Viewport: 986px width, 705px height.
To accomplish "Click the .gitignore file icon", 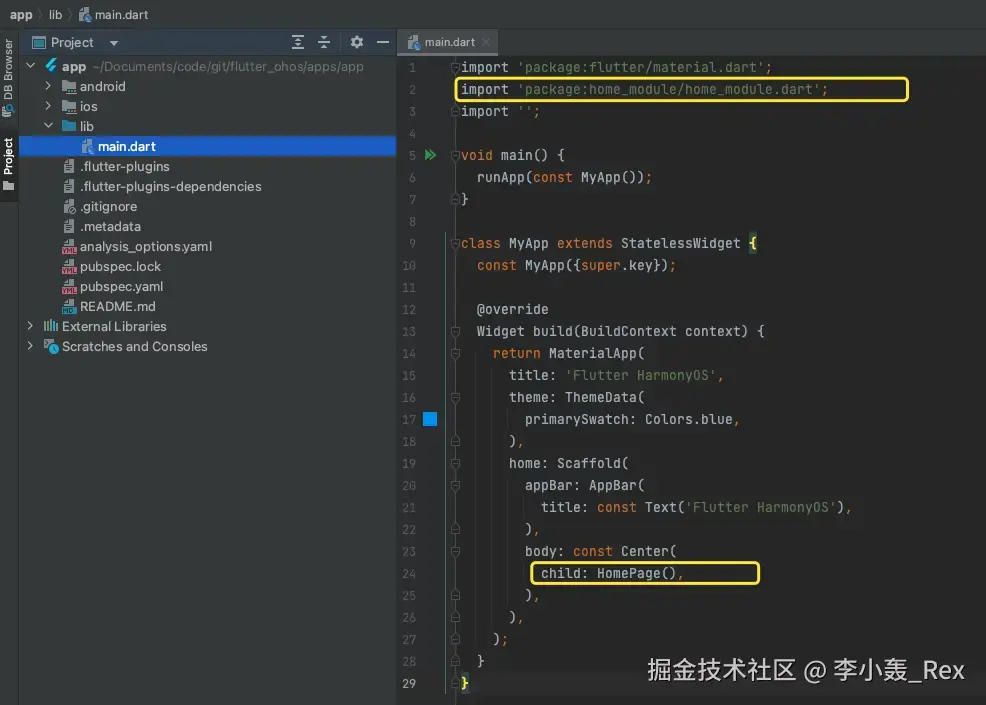I will click(69, 206).
